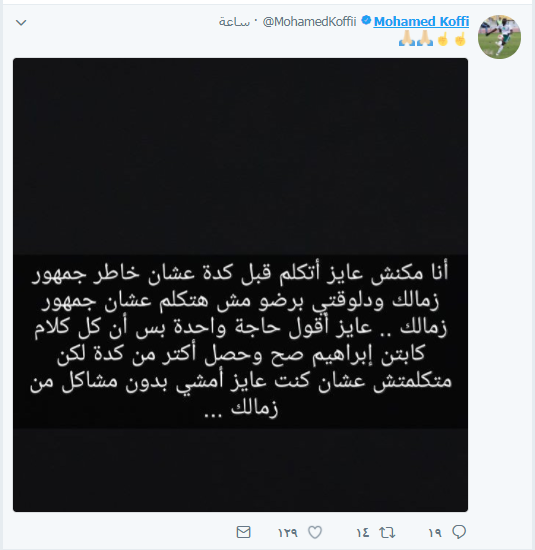This screenshot has height=550, width=535.
Task: Click the @MohamedKoffii handle
Action: pyautogui.click(x=309, y=22)
